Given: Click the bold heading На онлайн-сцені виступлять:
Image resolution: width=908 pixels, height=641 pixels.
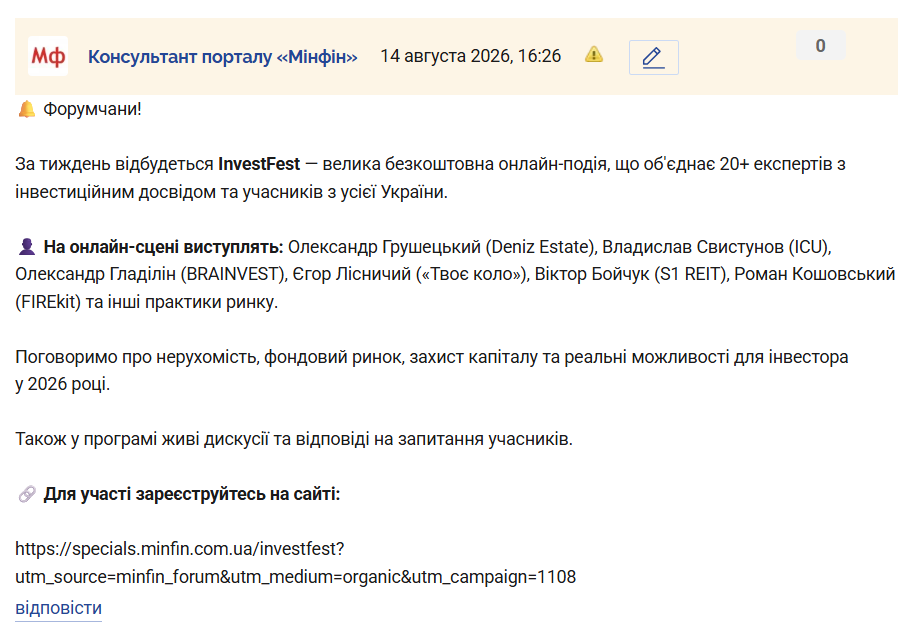Looking at the screenshot, I should (x=163, y=247).
